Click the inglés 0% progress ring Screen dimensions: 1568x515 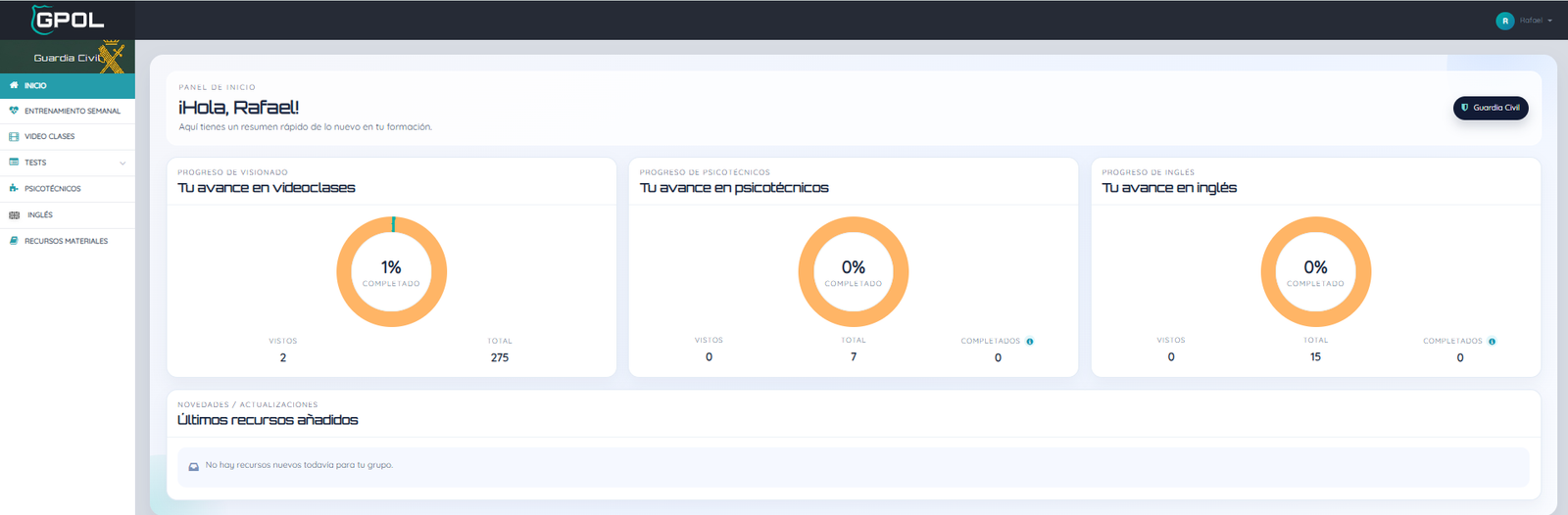[1316, 272]
